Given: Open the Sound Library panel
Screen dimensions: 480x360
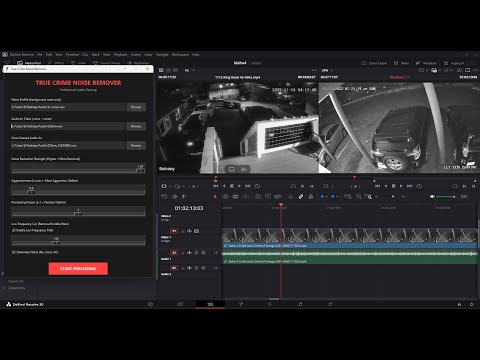Looking at the screenshot, I should coord(106,63).
